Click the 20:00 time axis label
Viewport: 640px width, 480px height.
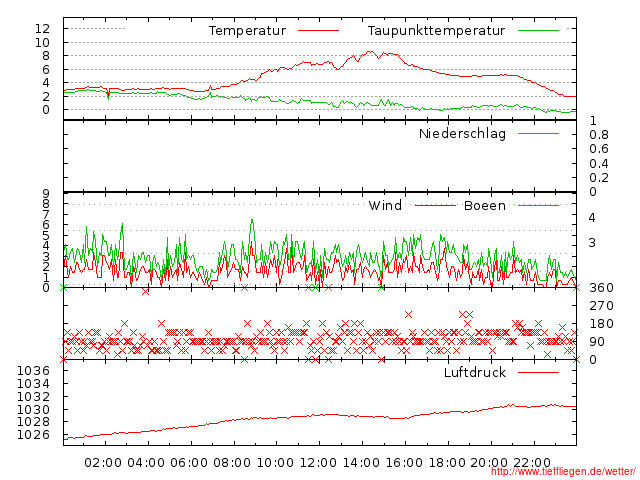(x=489, y=463)
